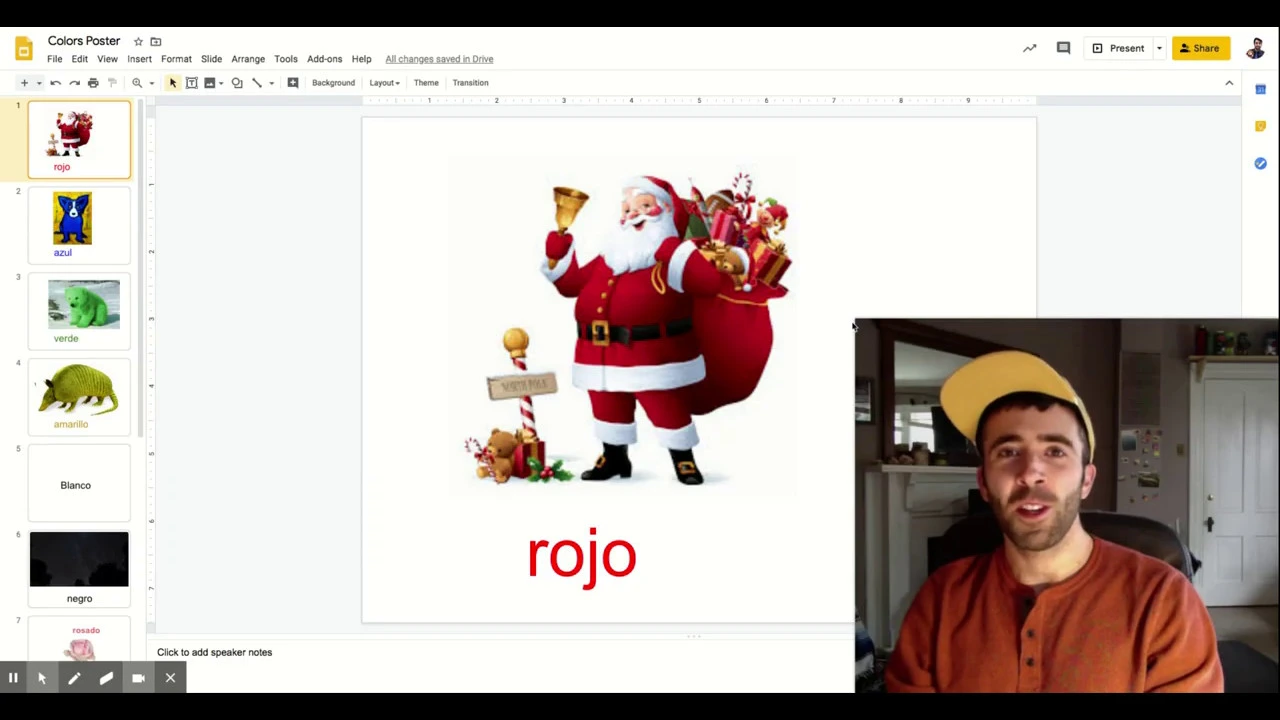
Task: Insert a Shape from toolbar
Action: tap(237, 83)
